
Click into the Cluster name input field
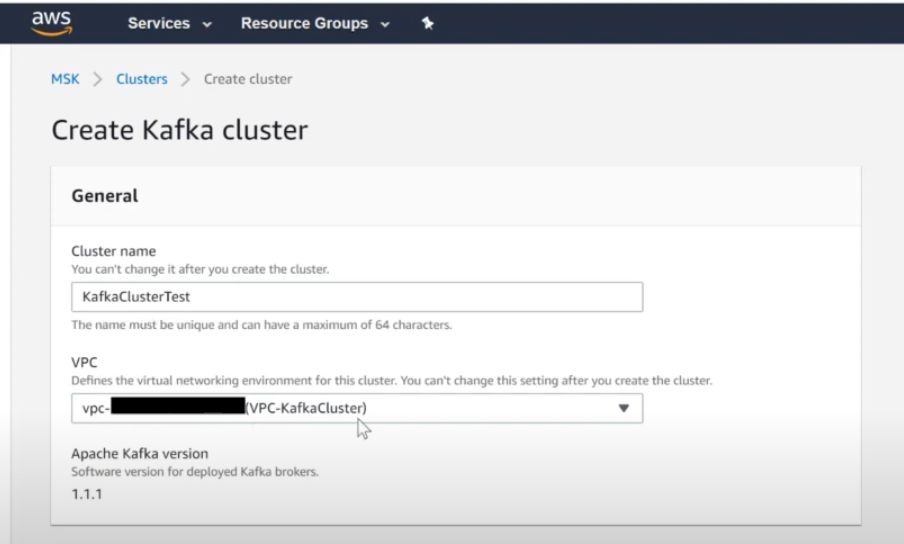[357, 297]
